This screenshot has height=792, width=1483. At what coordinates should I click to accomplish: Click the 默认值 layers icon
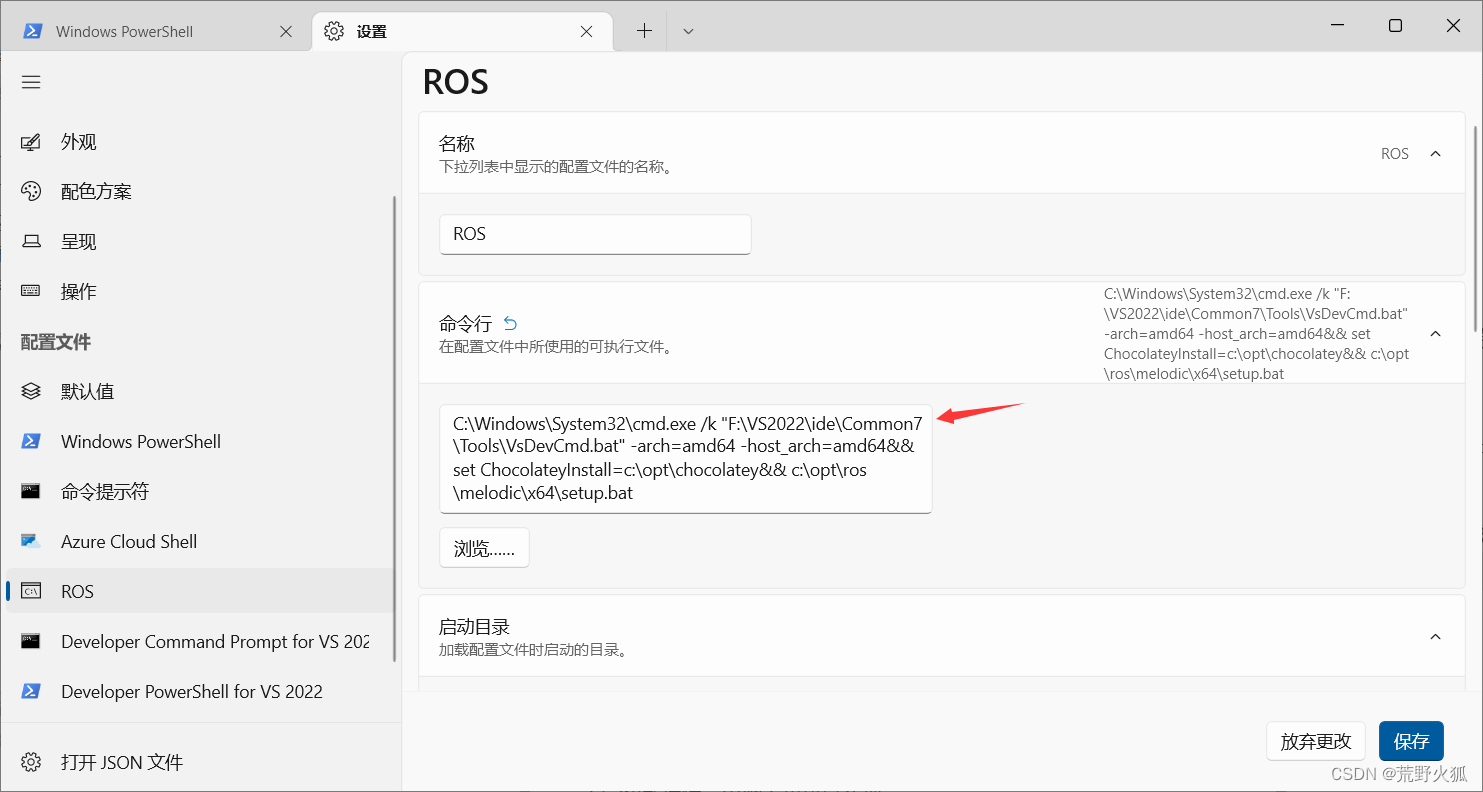click(x=31, y=391)
